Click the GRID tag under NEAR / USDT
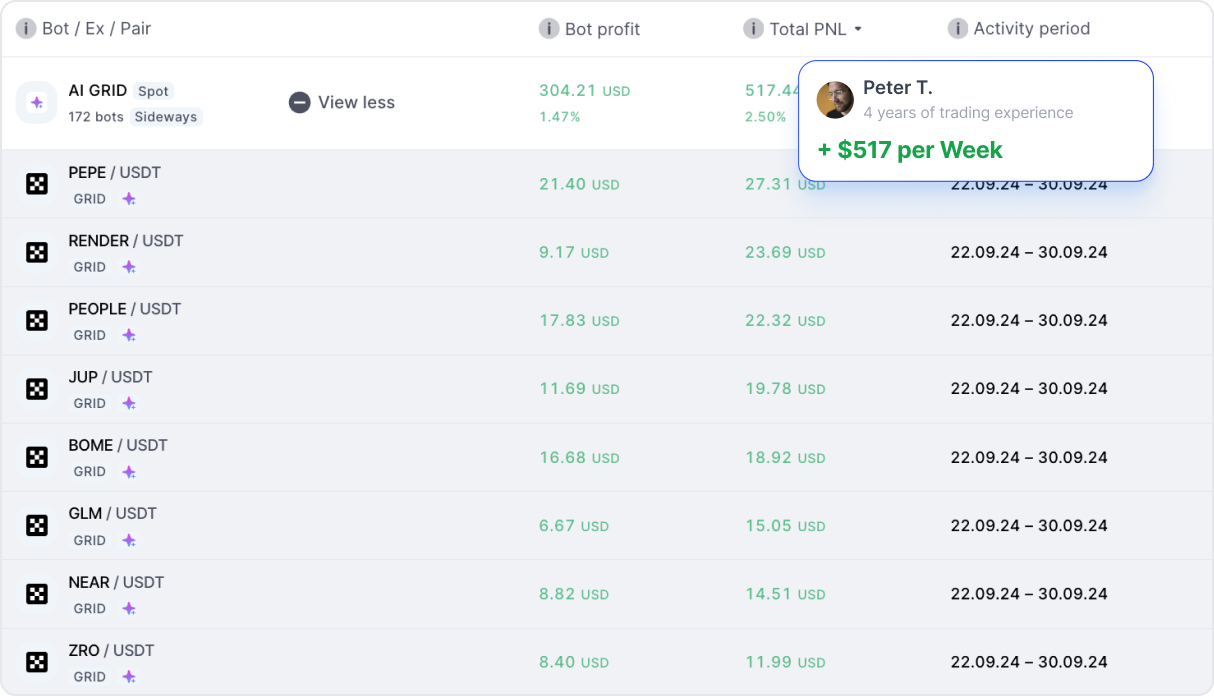The width and height of the screenshot is (1214, 696). (90, 608)
